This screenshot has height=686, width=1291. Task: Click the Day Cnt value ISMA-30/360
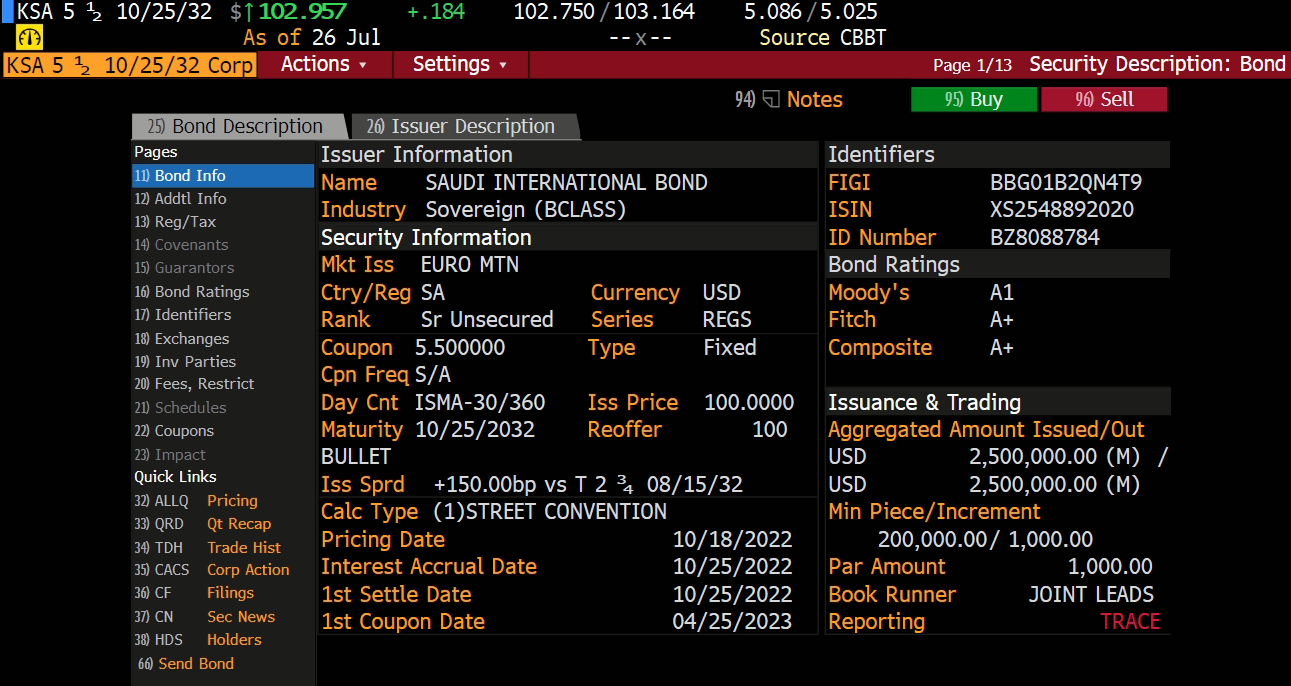coord(480,403)
